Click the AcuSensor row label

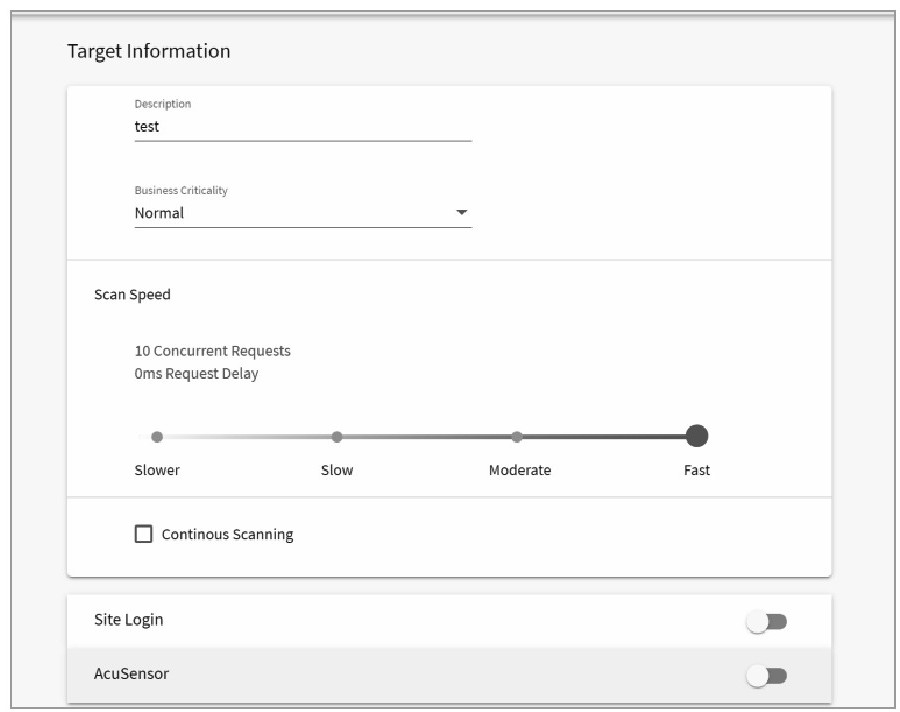point(131,674)
